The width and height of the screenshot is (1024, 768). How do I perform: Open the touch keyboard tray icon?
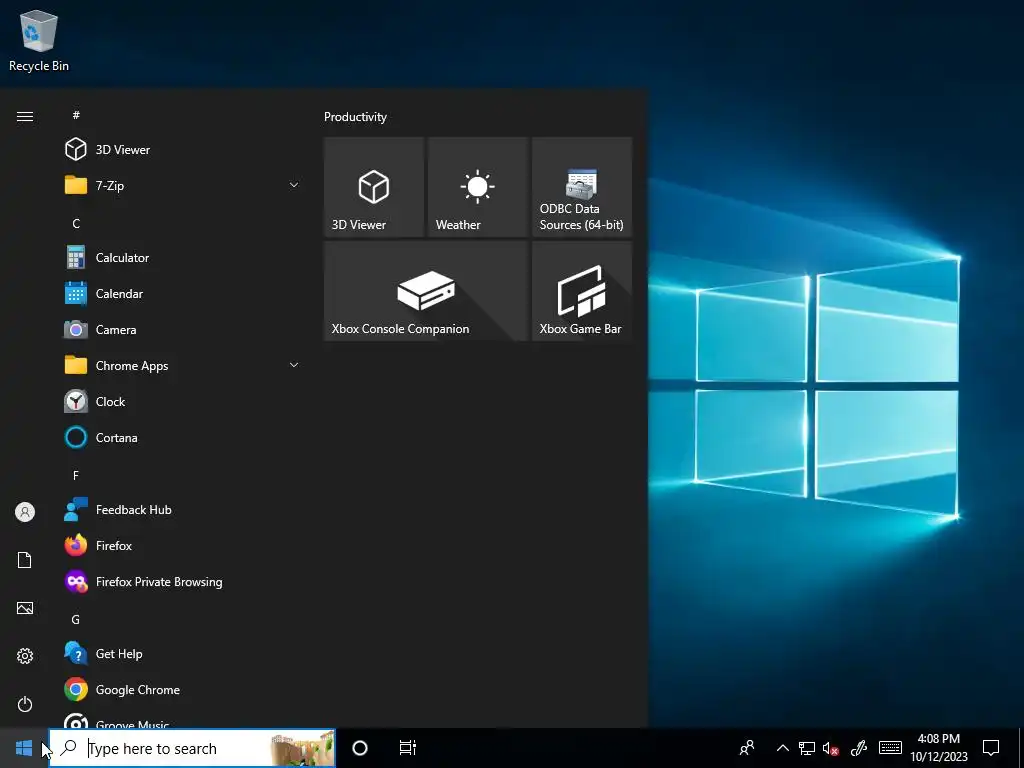tap(890, 748)
